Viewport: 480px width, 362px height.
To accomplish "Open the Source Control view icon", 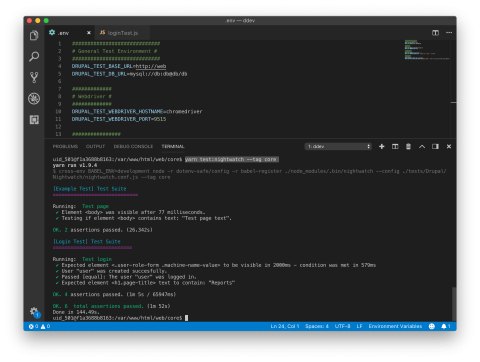I will (34, 77).
